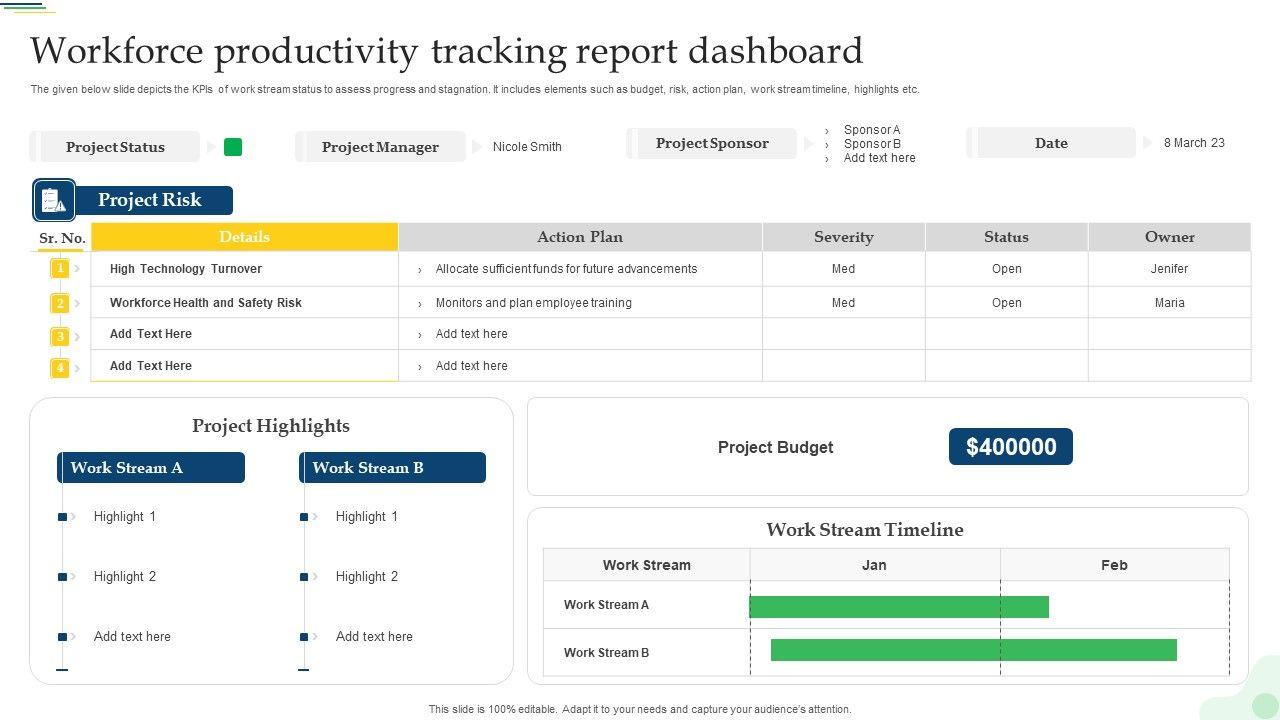The image size is (1280, 720).
Task: Select the slide description paragraph under the title
Action: 475,90
